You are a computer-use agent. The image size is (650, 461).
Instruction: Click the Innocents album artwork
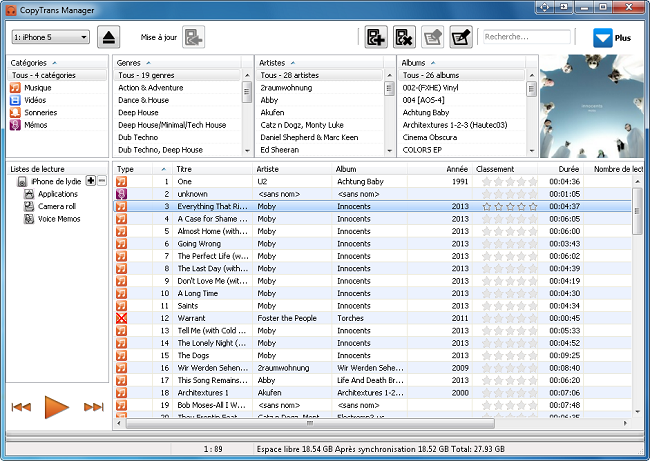[592, 106]
